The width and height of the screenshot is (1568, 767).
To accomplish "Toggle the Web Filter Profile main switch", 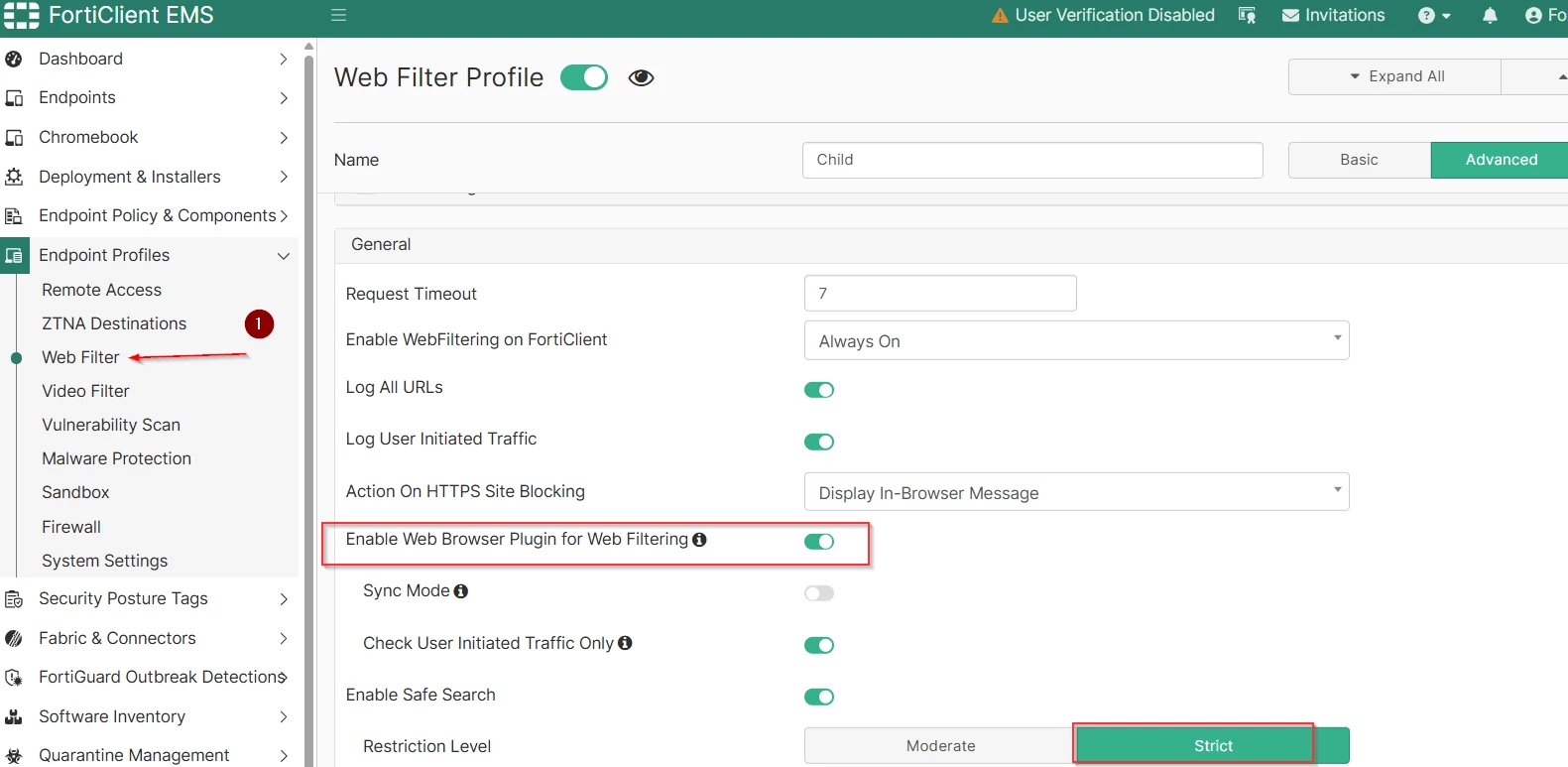I will click(x=584, y=77).
